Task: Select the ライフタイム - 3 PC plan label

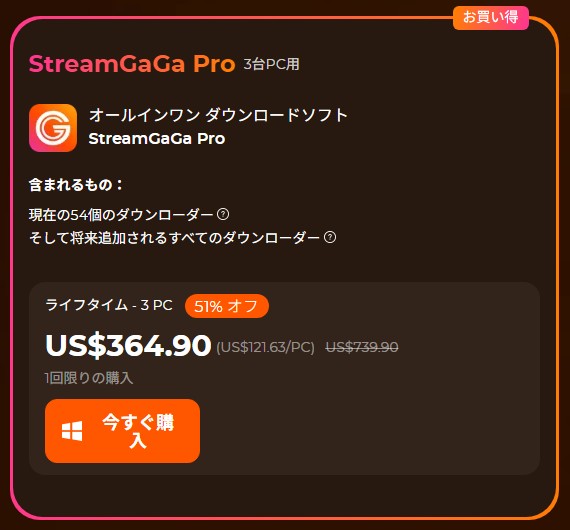Action: click(109, 305)
